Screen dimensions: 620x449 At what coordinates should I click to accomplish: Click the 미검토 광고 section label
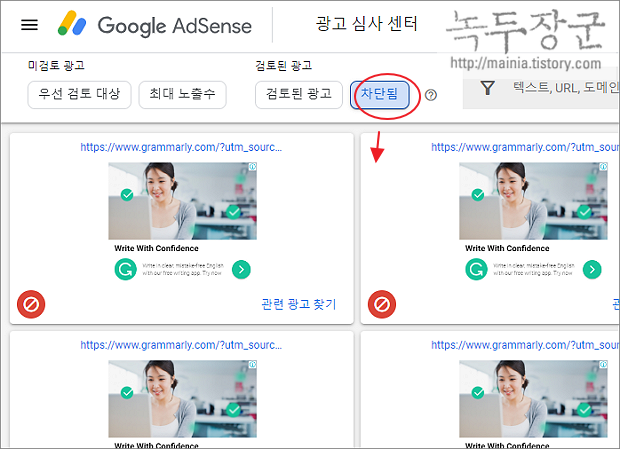[x=56, y=65]
